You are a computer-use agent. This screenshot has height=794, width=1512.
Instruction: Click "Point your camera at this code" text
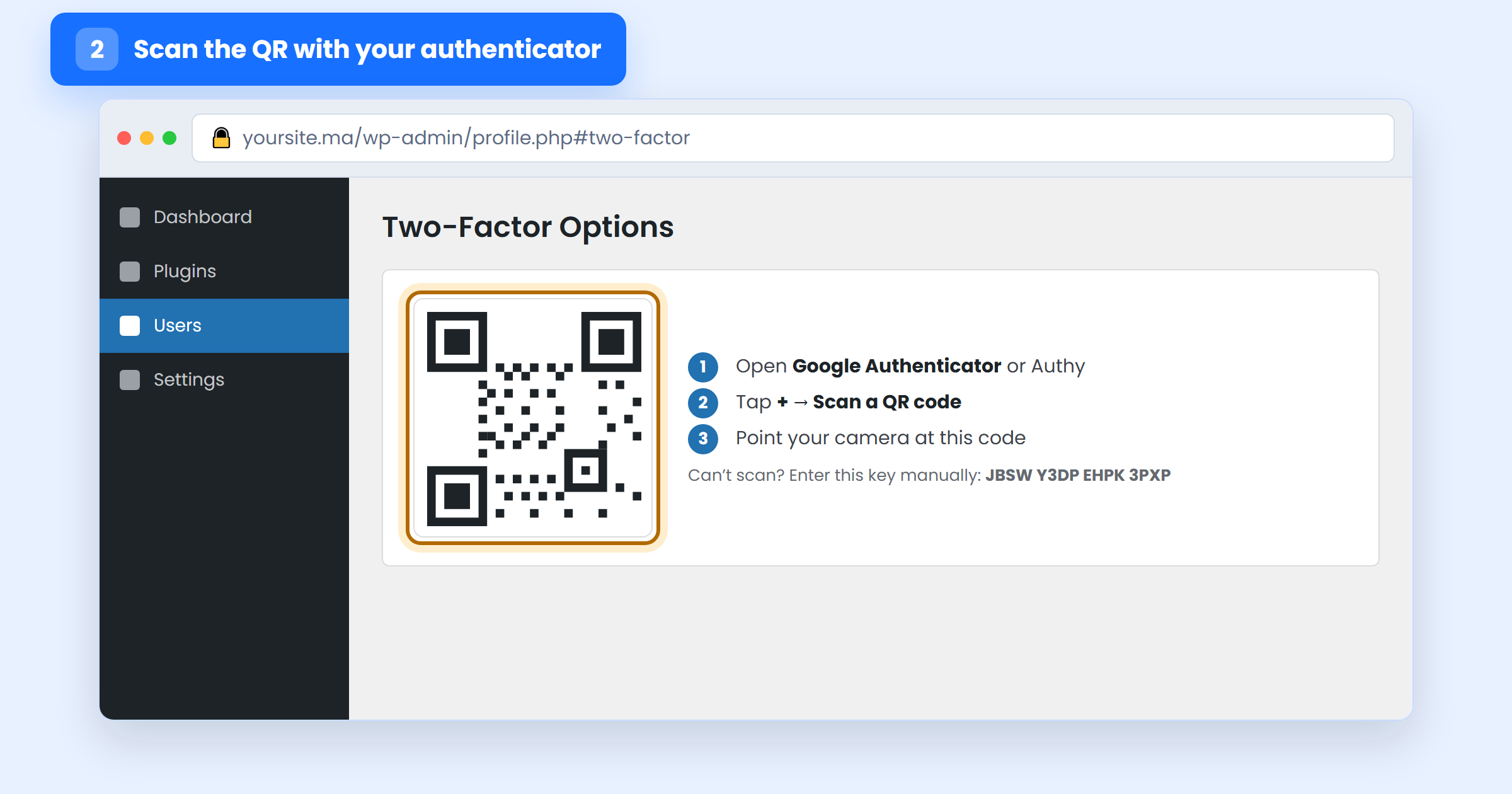coord(881,438)
